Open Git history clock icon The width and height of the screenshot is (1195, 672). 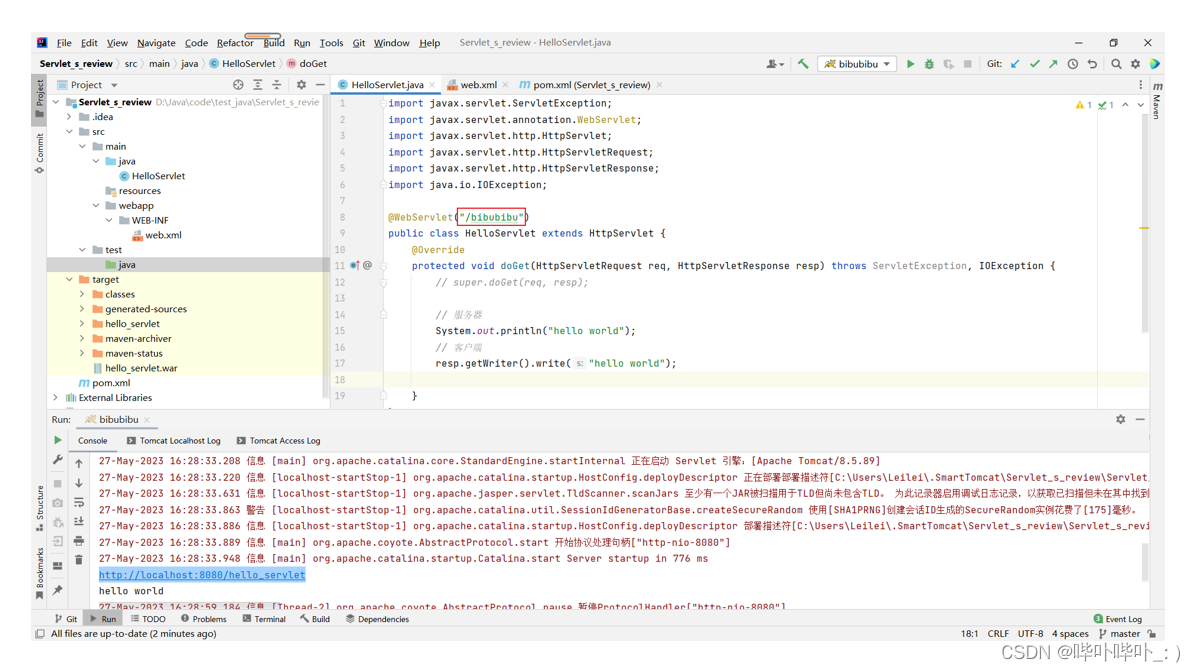click(x=1073, y=64)
